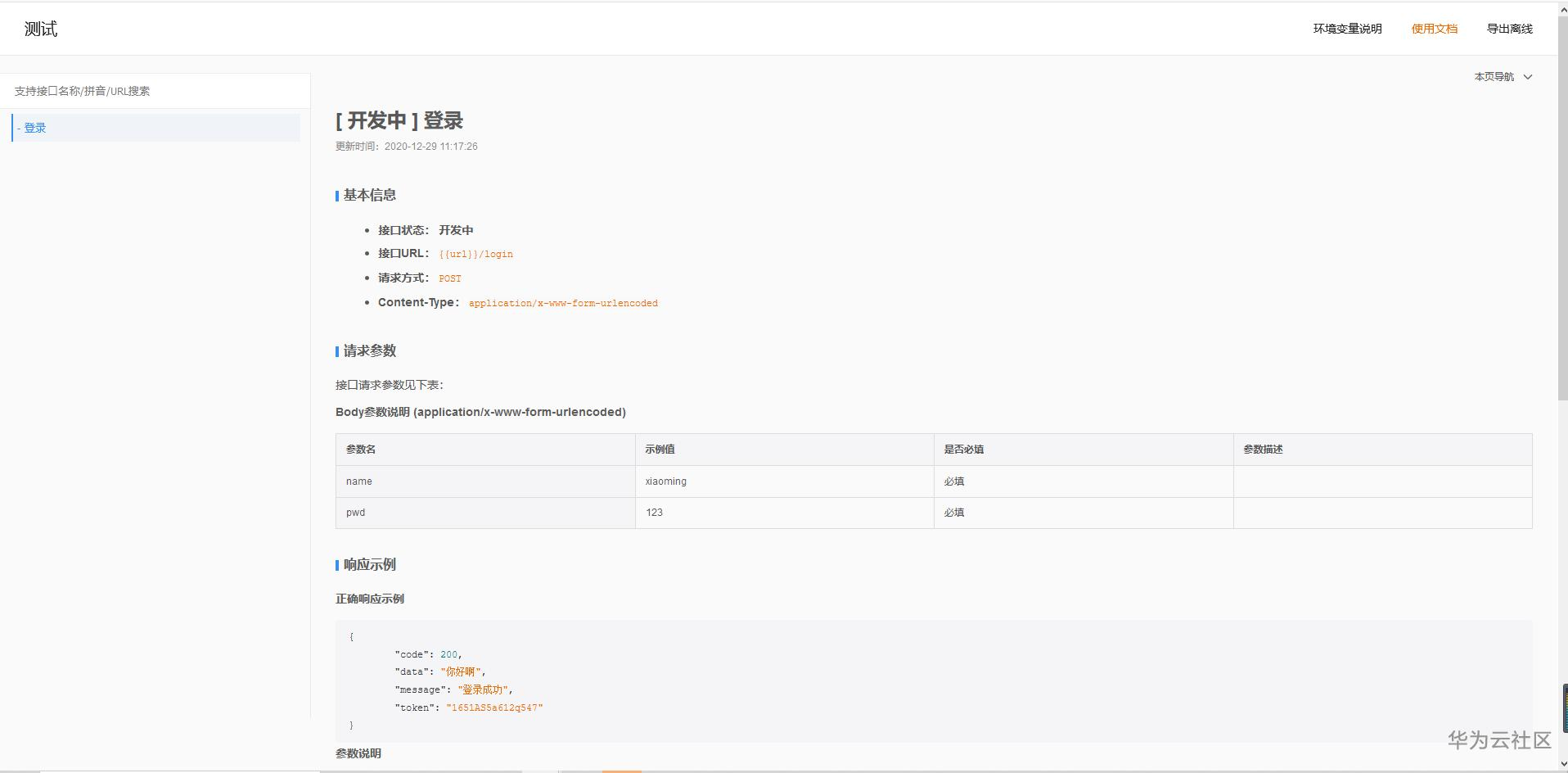Click the update time 2020-12-29 11:17:26

click(x=430, y=147)
